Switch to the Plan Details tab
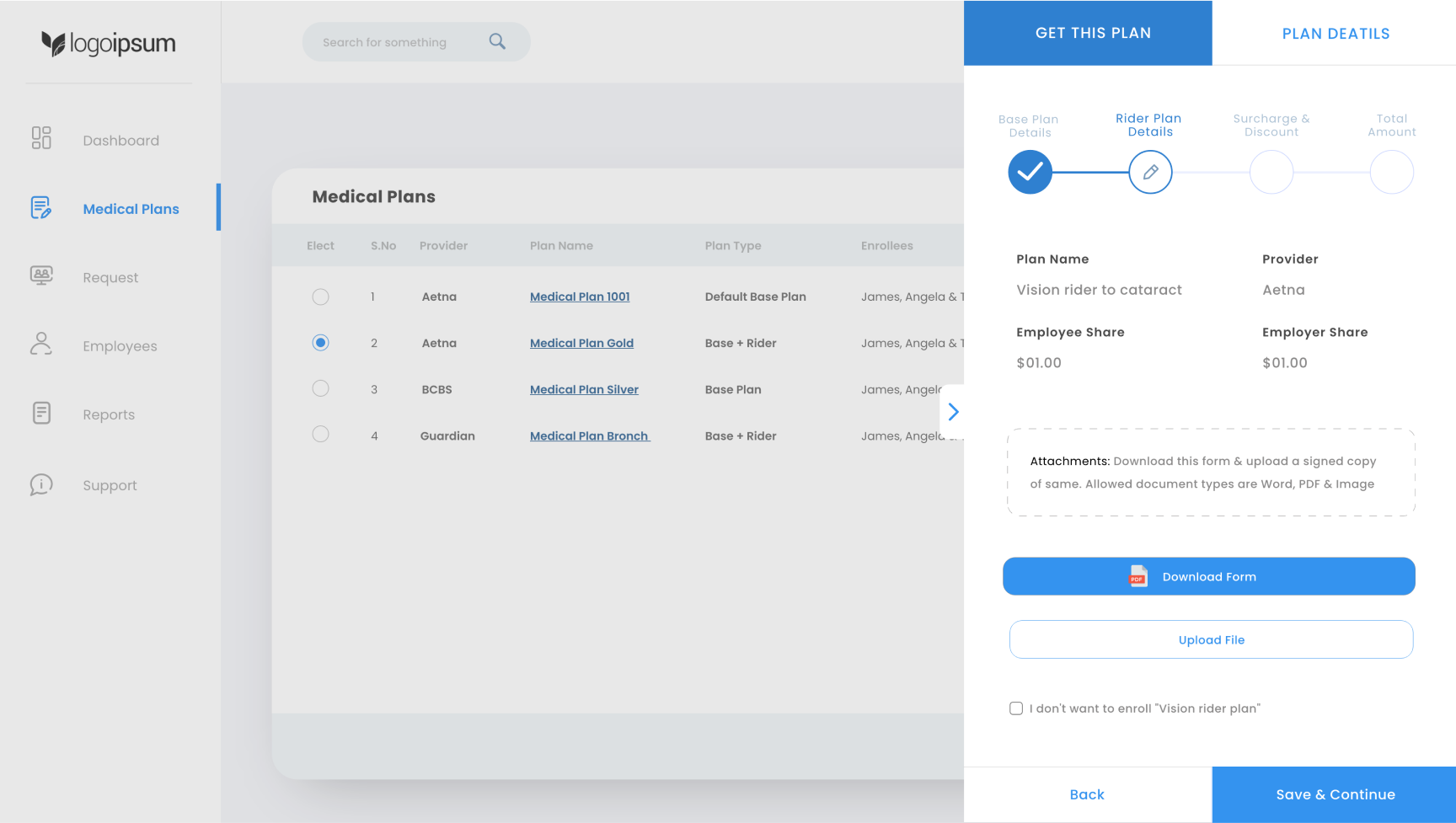Image resolution: width=1456 pixels, height=823 pixels. click(1335, 34)
